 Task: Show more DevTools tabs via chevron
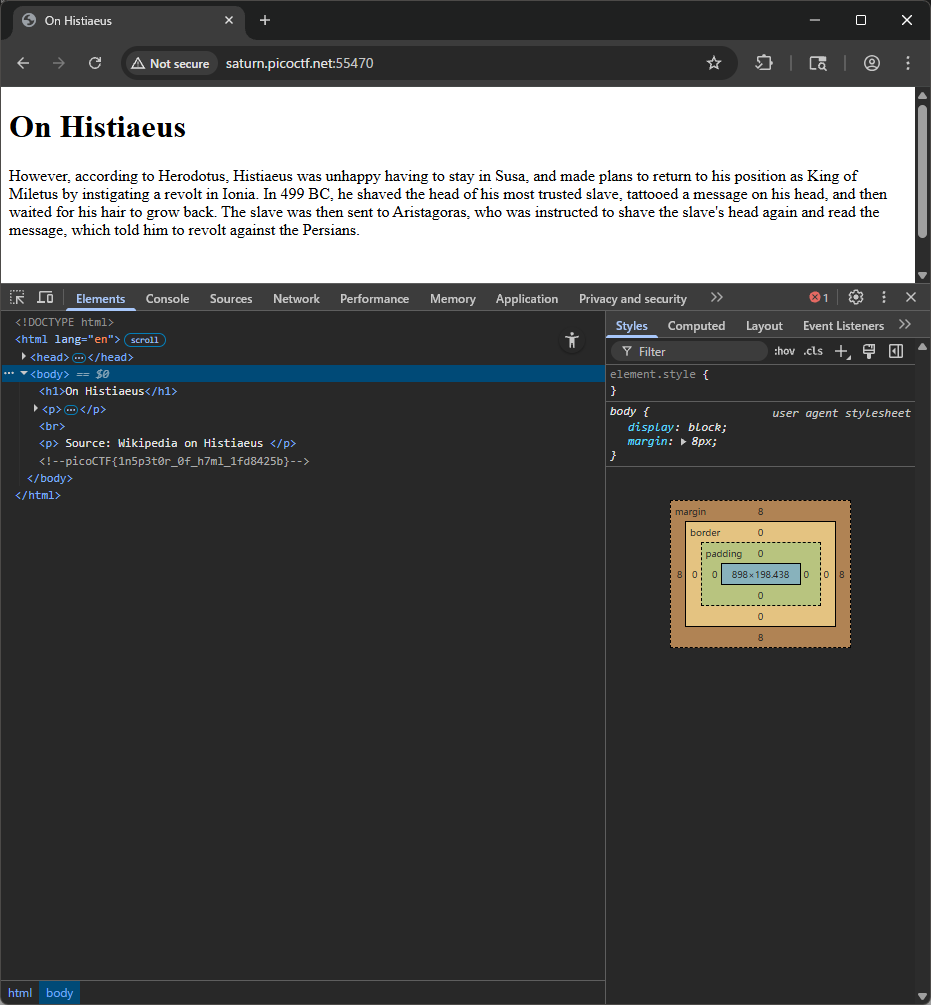point(716,298)
